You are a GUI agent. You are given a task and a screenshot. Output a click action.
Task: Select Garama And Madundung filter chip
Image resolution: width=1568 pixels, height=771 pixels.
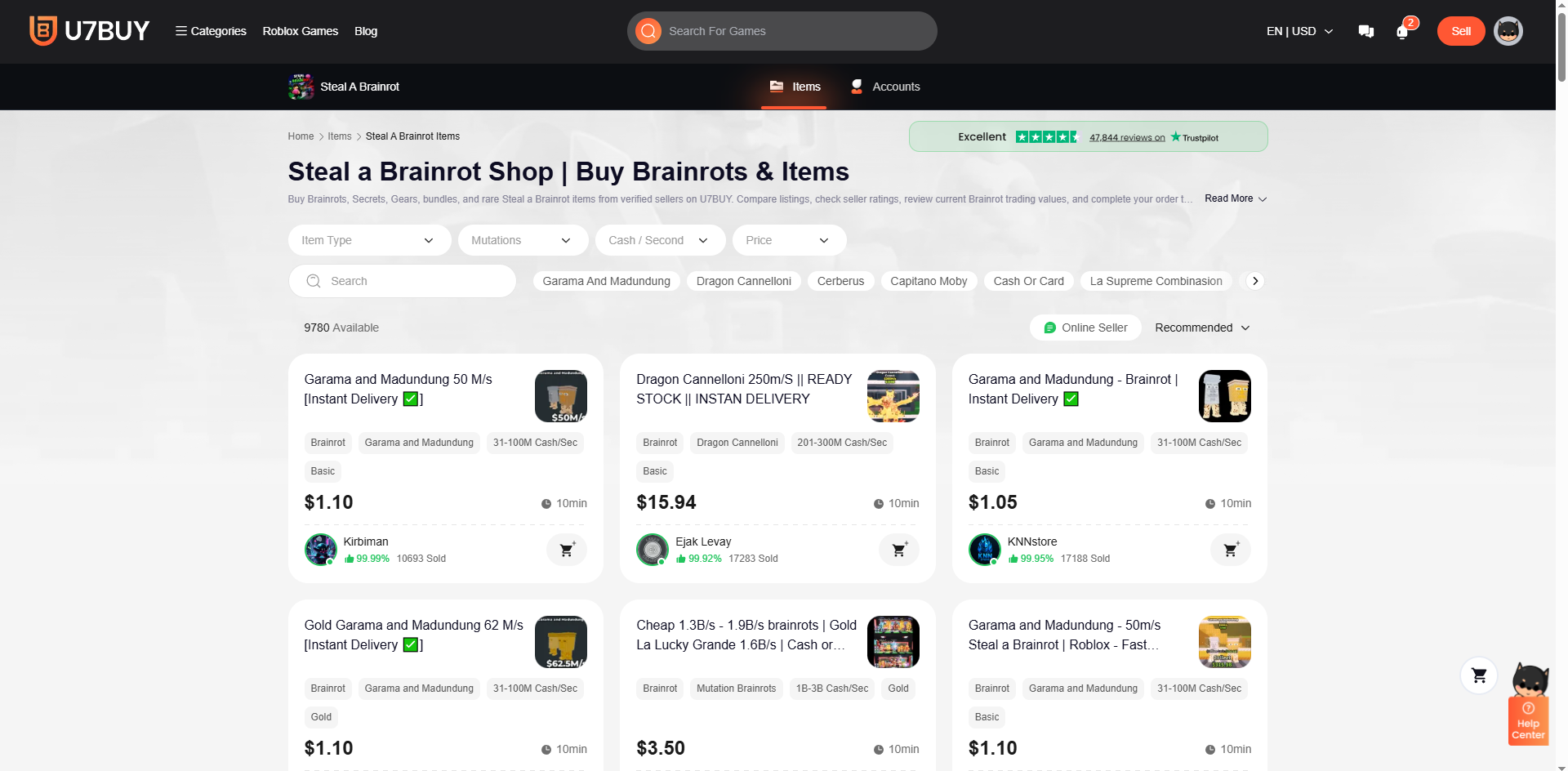pos(606,281)
